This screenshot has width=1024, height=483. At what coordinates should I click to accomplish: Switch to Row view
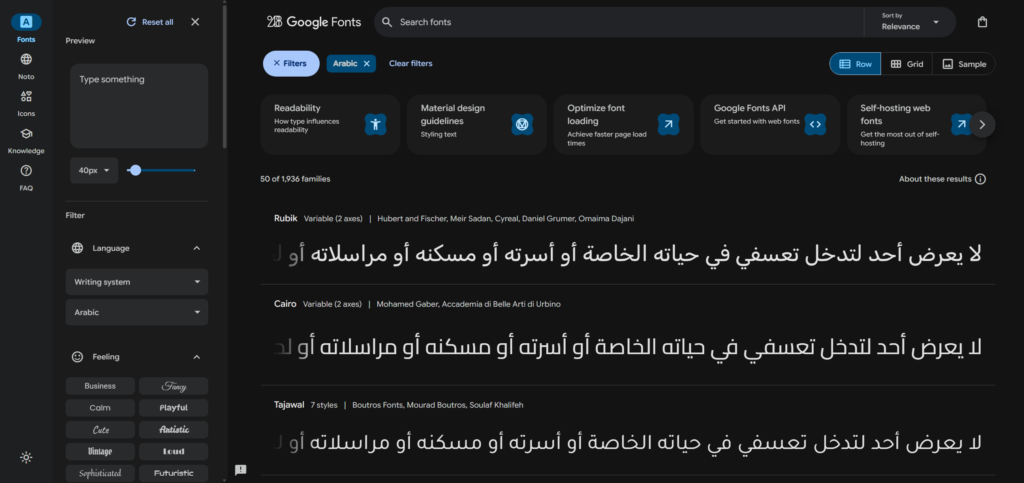tap(856, 64)
